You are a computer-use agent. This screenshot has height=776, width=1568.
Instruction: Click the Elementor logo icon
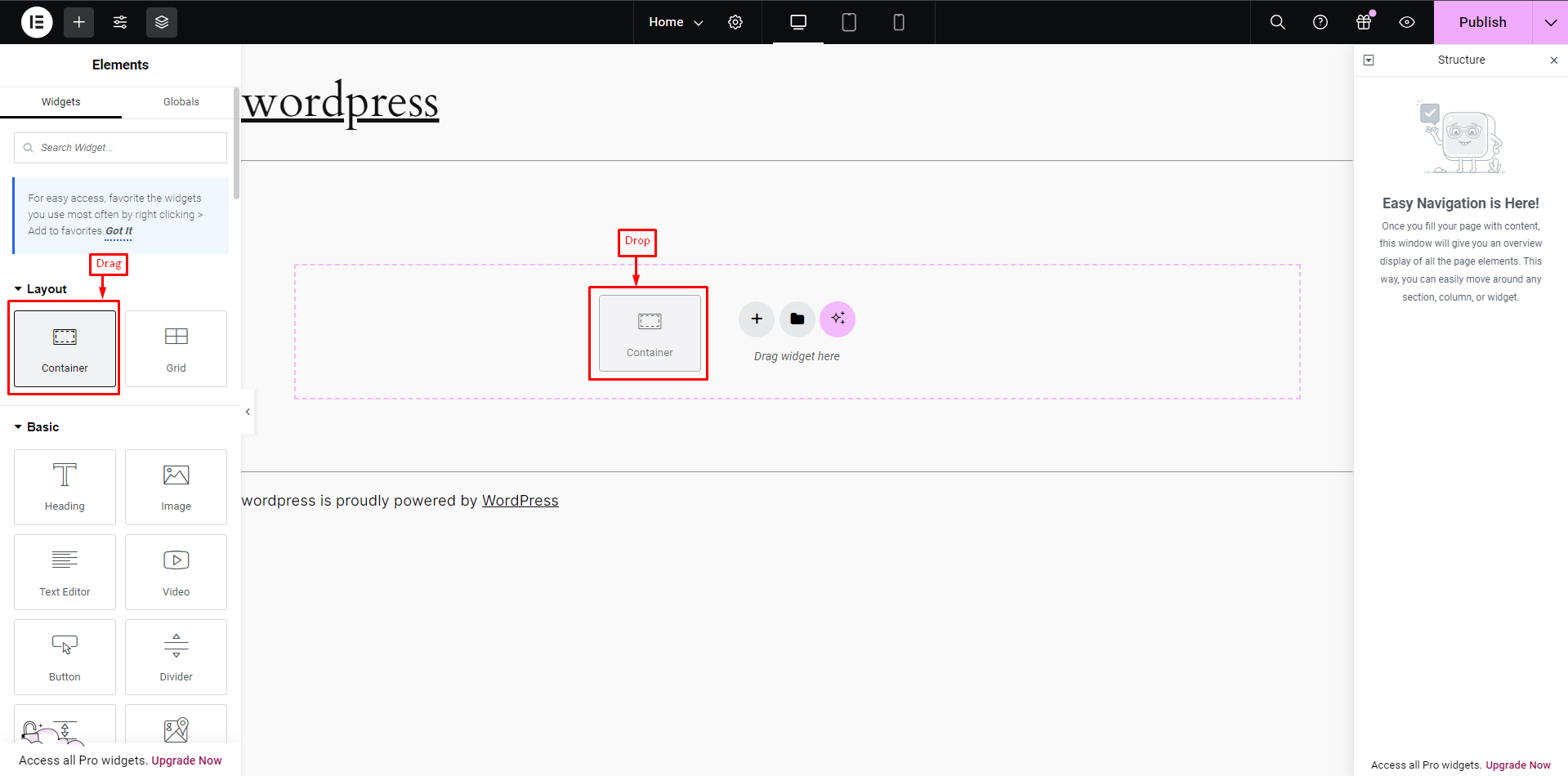point(37,22)
